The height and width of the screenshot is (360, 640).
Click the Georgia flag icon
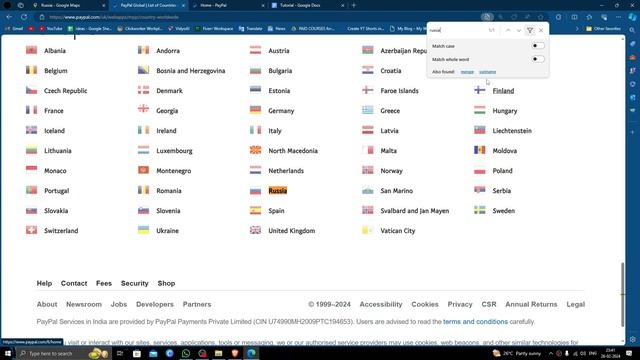pyautogui.click(x=144, y=110)
